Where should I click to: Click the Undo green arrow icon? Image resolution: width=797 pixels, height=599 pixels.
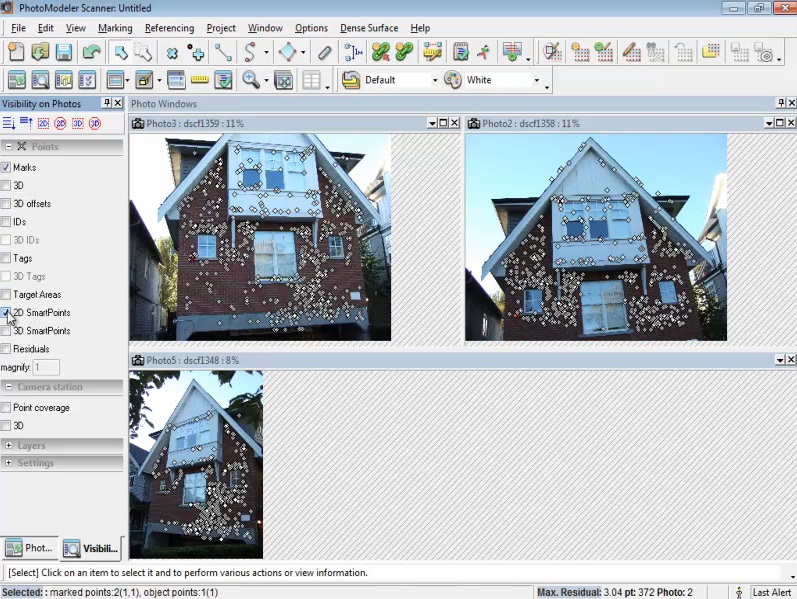tap(92, 52)
